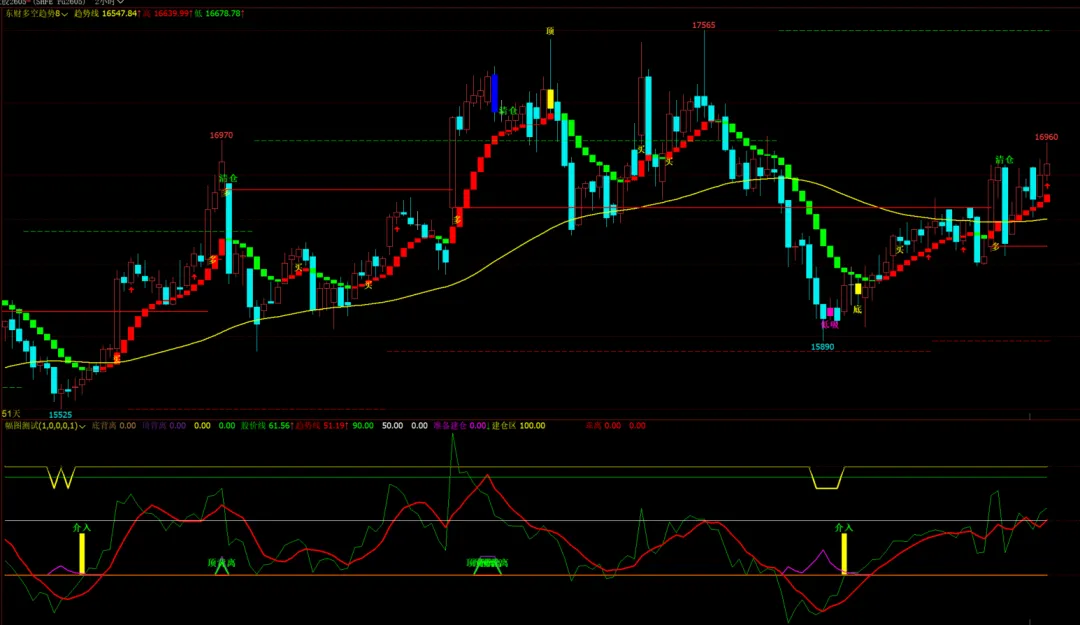This screenshot has height=625, width=1080.
Task: Click the 17565 high price label
Action: [703, 25]
